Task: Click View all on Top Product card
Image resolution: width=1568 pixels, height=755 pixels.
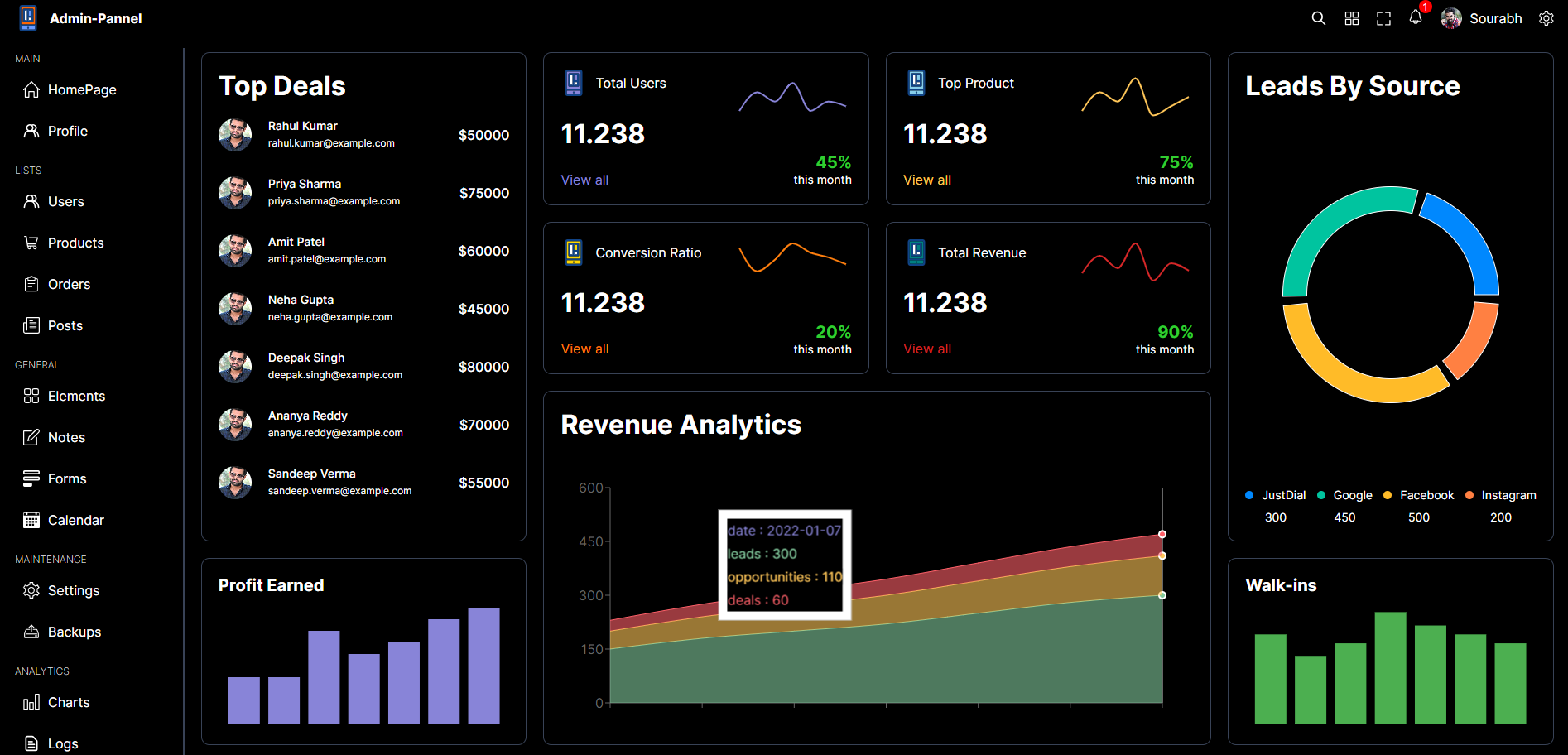Action: point(926,180)
